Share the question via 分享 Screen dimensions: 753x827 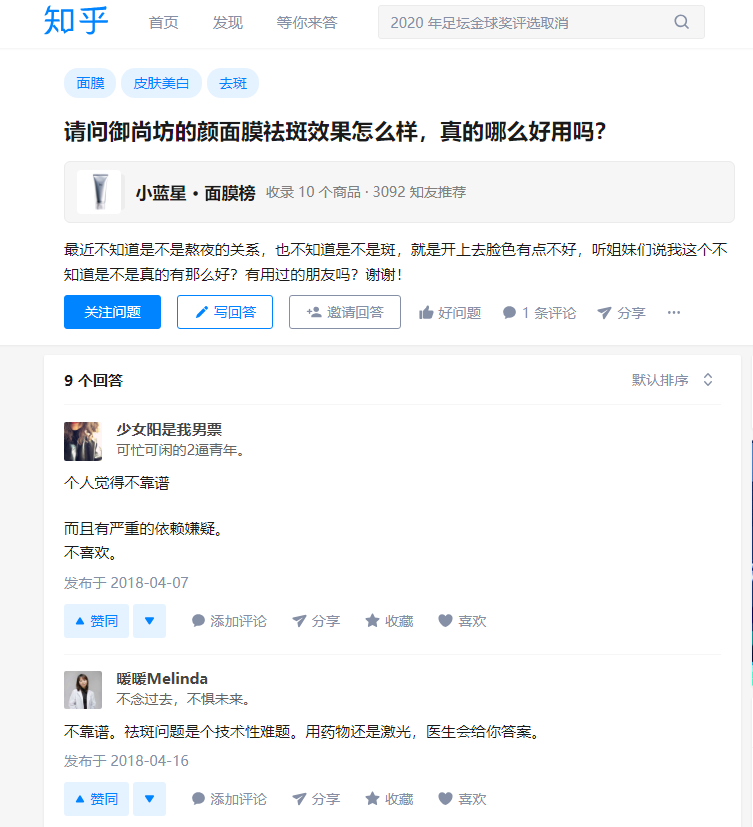[621, 313]
